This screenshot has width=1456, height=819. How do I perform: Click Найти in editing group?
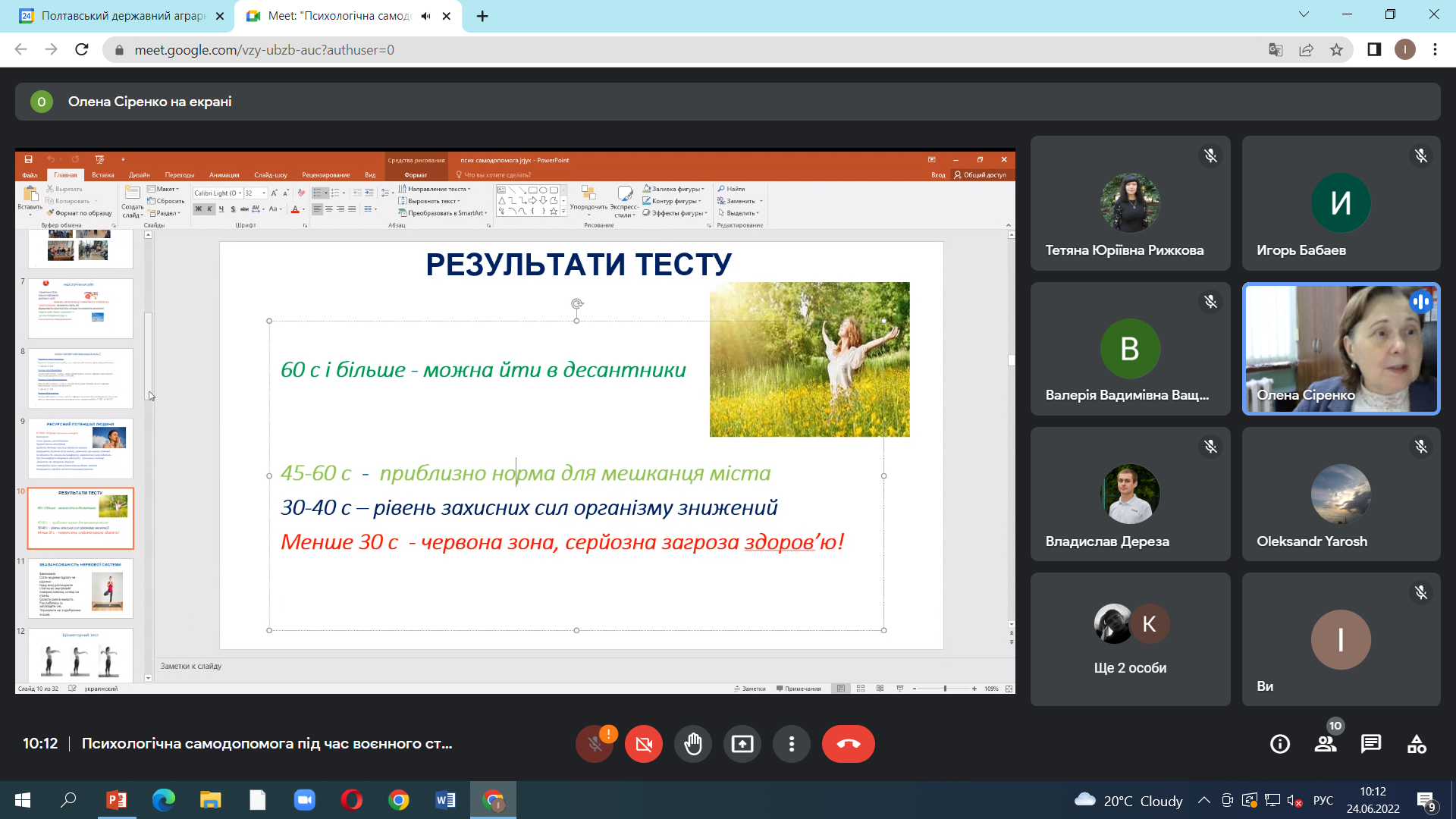[x=732, y=189]
